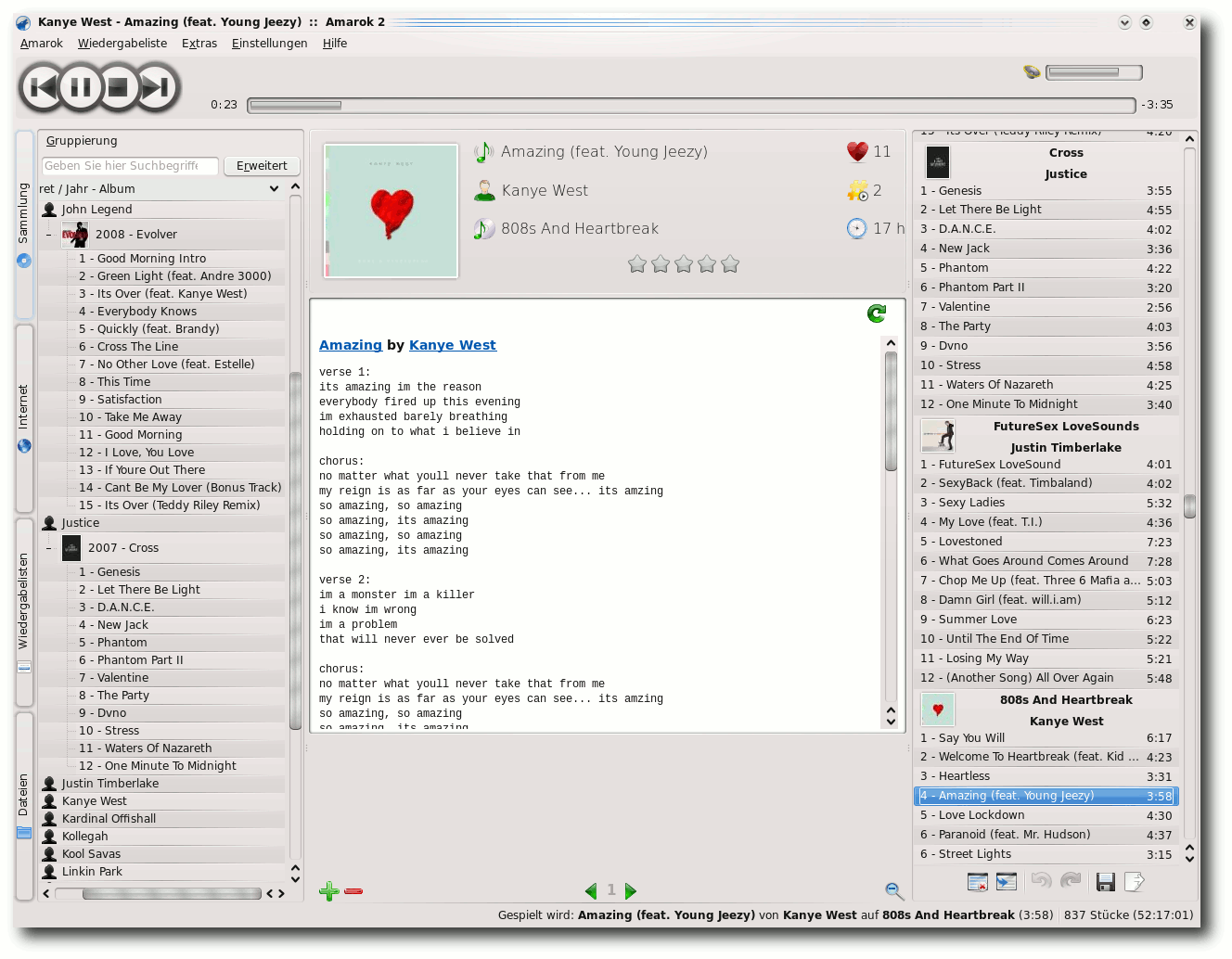This screenshot has height=959, width=1232.
Task: Collapse the 2008 - Evolver album
Action: (x=48, y=235)
